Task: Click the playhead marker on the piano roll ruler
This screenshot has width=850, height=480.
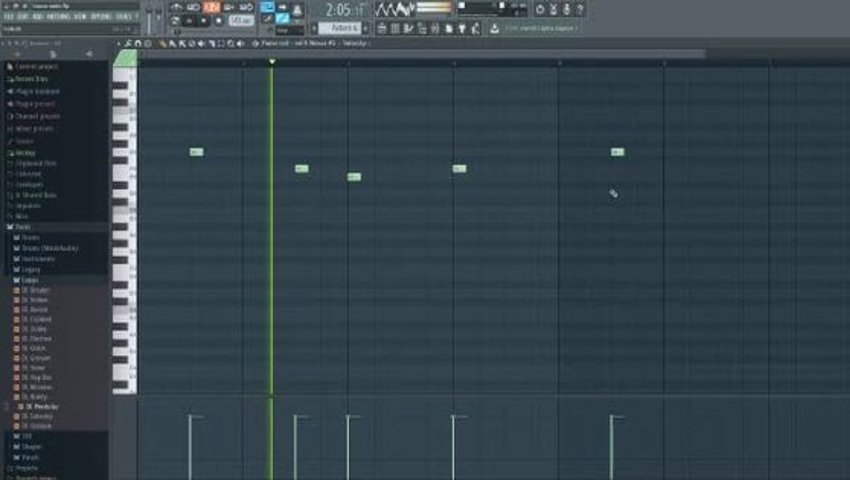Action: 272,62
